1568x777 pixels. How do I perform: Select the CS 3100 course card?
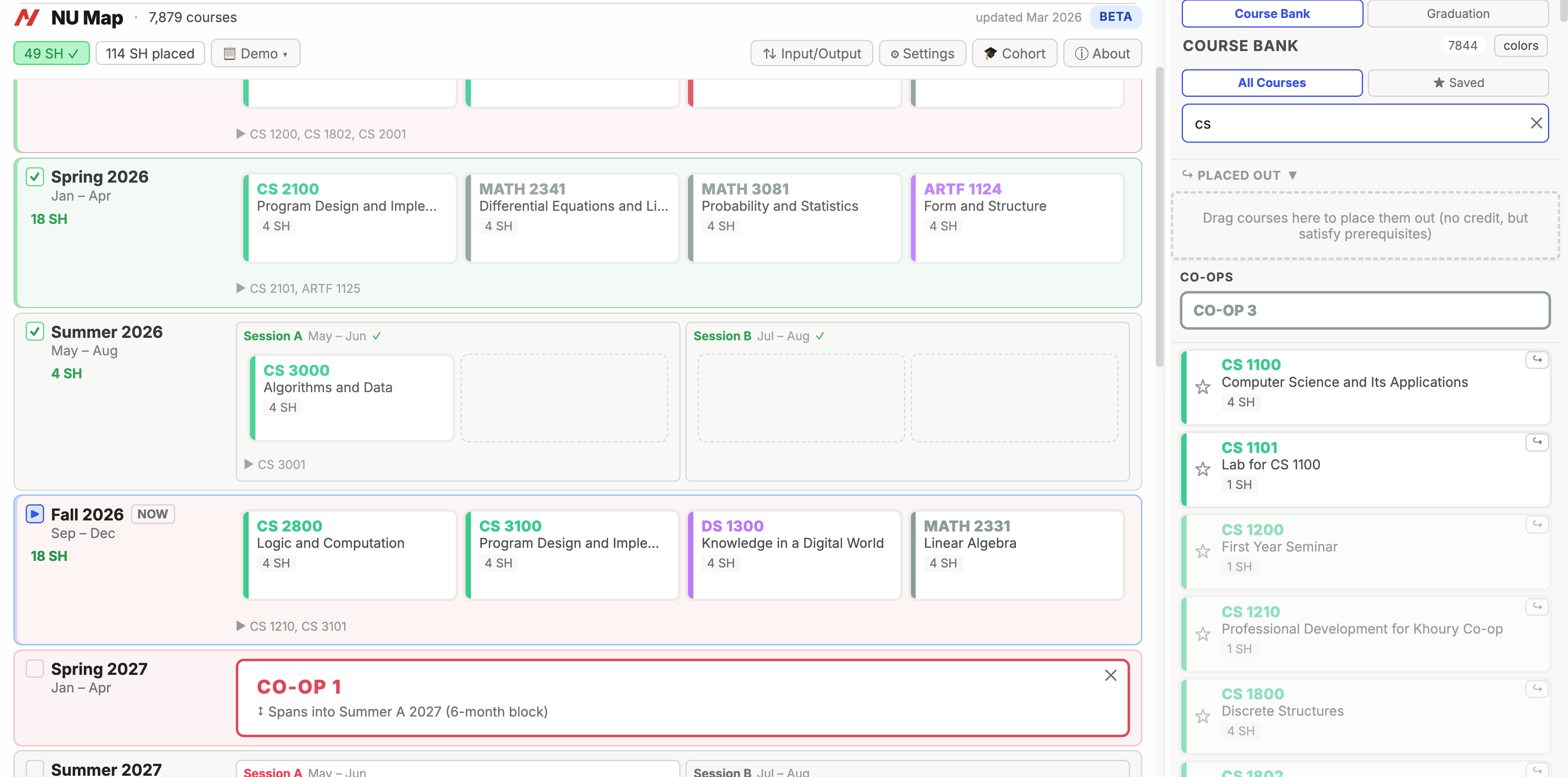coord(572,555)
